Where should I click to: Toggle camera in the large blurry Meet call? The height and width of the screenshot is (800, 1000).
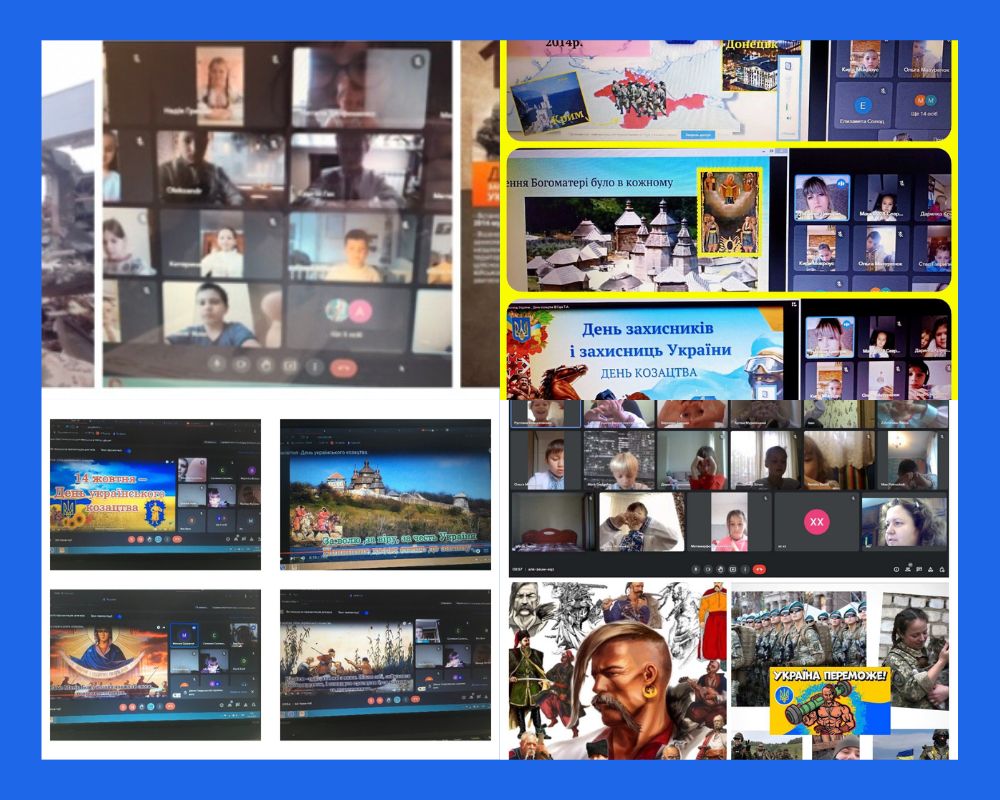pyautogui.click(x=241, y=365)
